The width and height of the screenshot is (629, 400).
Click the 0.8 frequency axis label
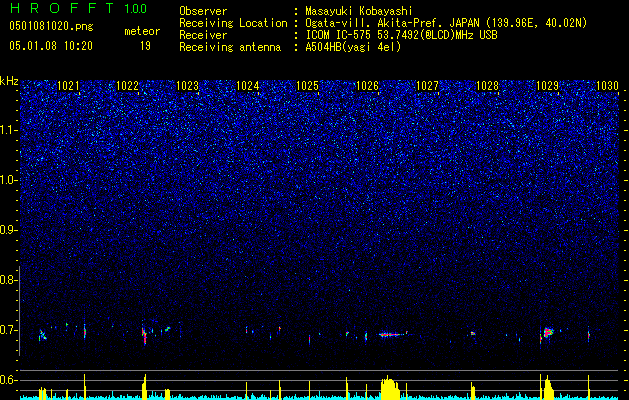coord(9,280)
